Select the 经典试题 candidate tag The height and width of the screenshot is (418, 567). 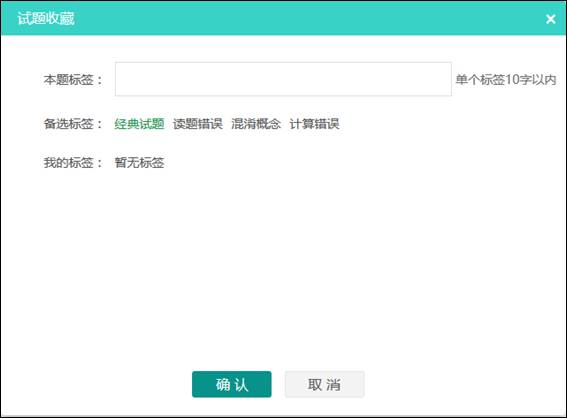click(x=139, y=124)
